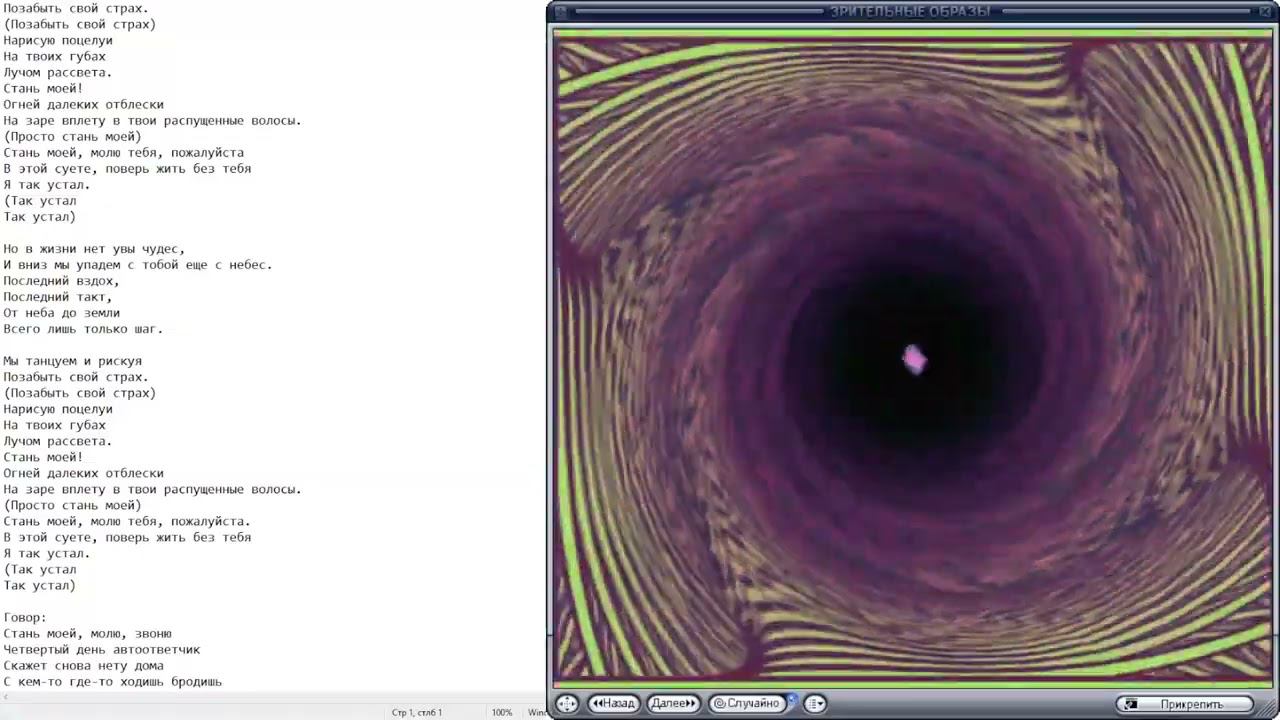Click the ЗРИТЕЛЬНЫЕ ОБРАЗЫ window title
Viewport: 1280px width, 720px height.
click(910, 12)
